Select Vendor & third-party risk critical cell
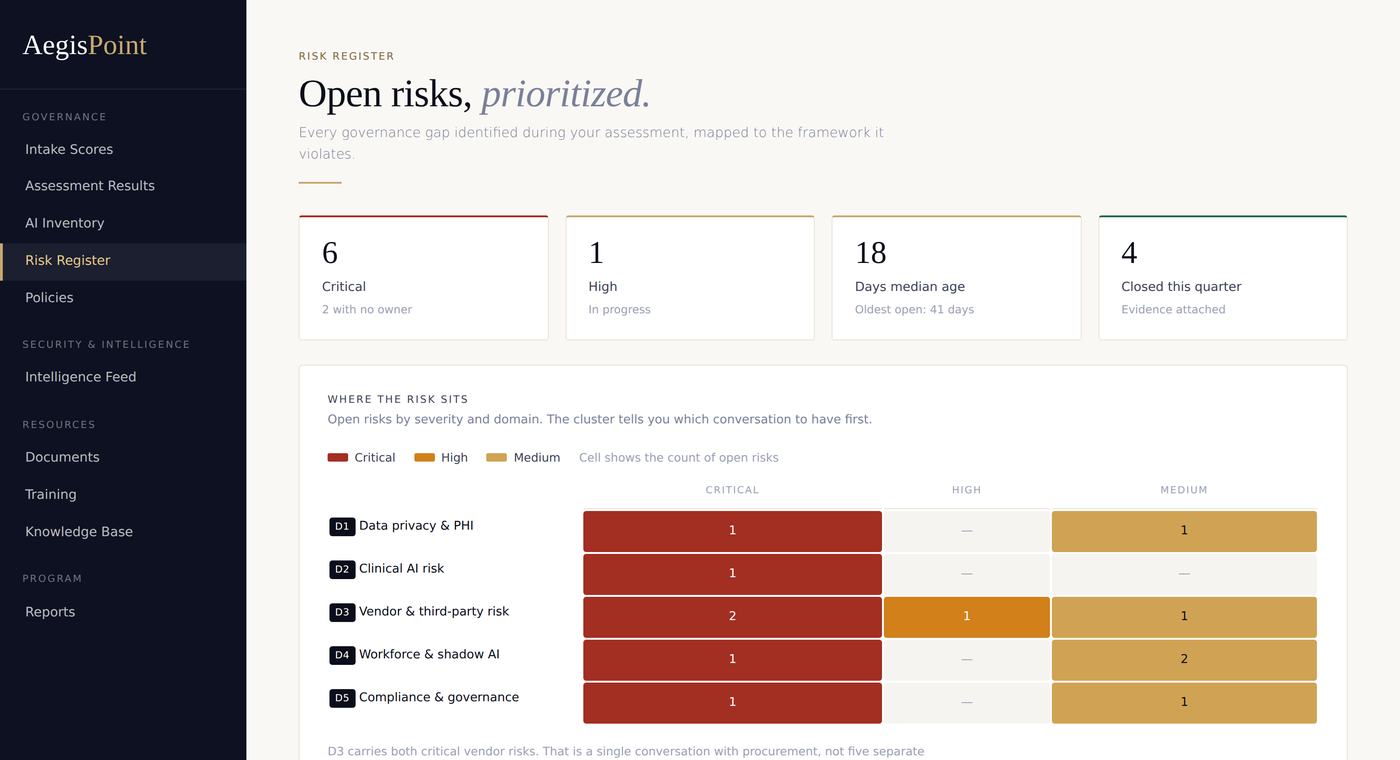The image size is (1400, 760). tap(732, 617)
